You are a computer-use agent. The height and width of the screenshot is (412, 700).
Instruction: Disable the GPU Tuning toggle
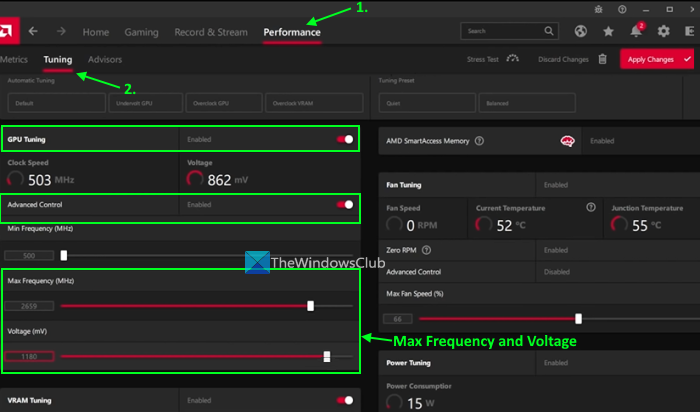pos(345,140)
